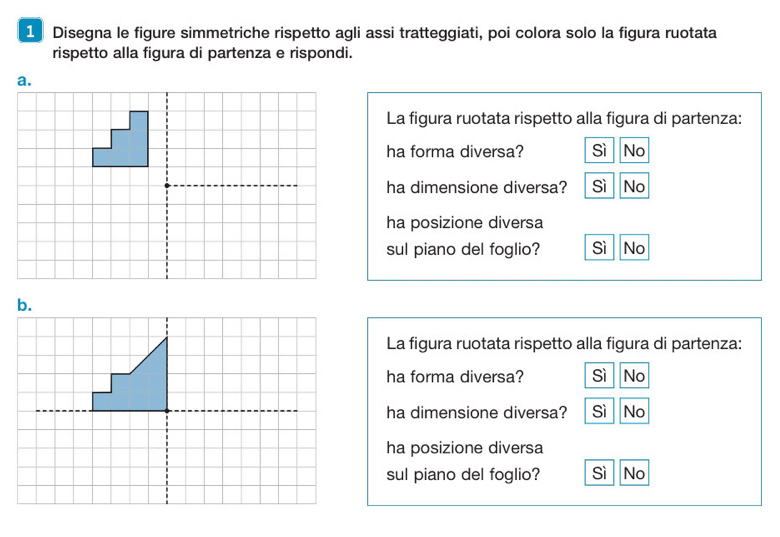The width and height of the screenshot is (780, 537).
Task: Select Sì for dimensione diversa in exercise a
Action: click(599, 186)
